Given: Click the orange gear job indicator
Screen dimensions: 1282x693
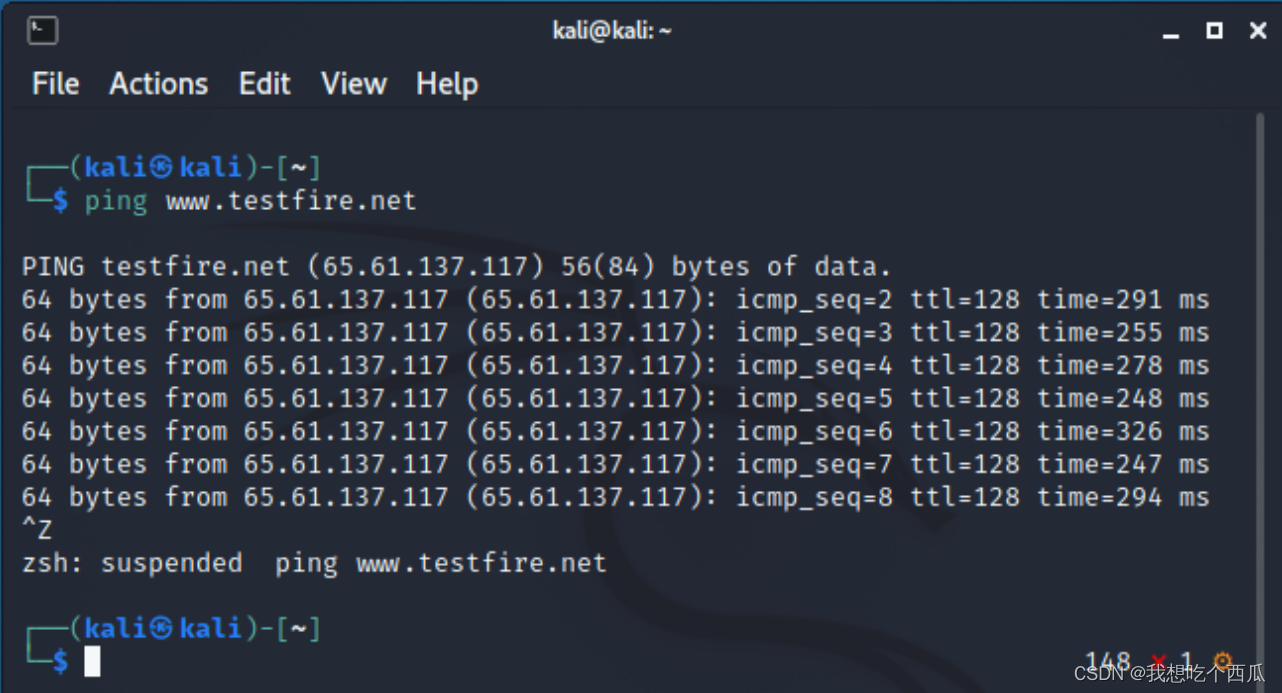Looking at the screenshot, I should tap(1222, 661).
